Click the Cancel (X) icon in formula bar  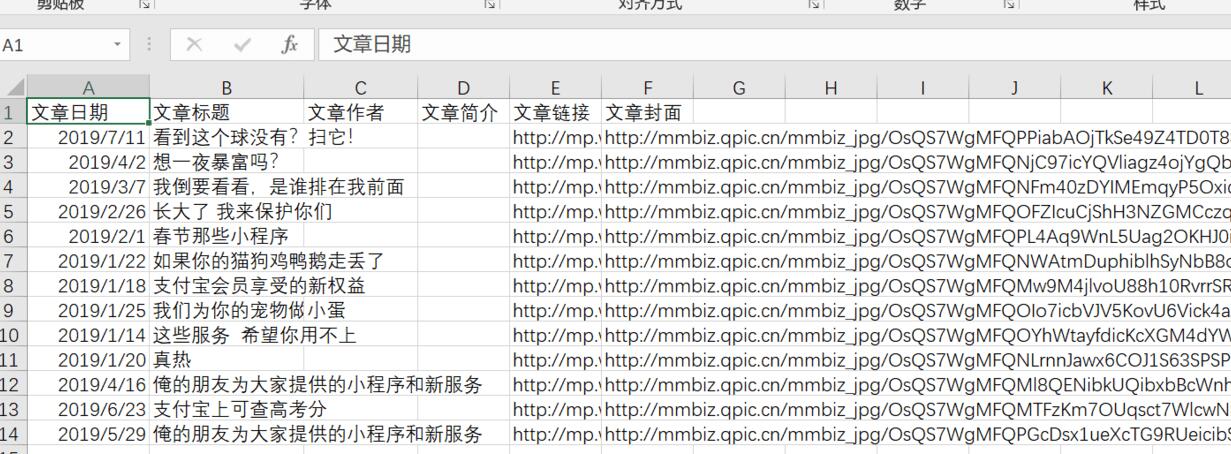195,45
